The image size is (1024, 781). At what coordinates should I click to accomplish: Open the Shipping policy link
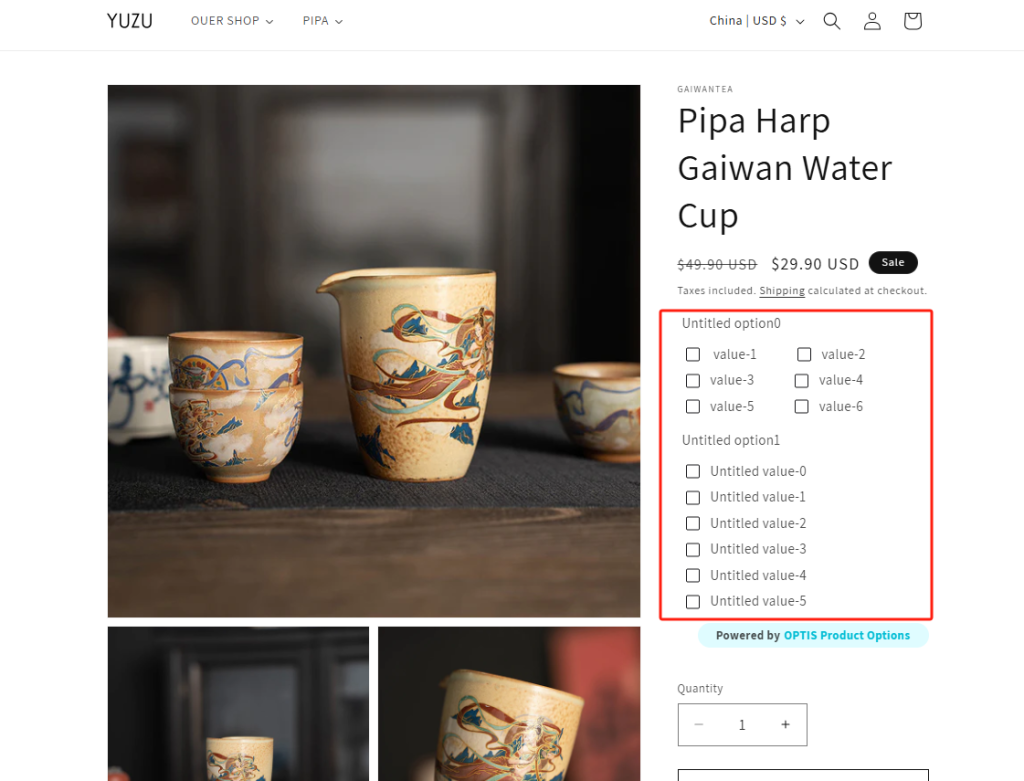point(781,290)
